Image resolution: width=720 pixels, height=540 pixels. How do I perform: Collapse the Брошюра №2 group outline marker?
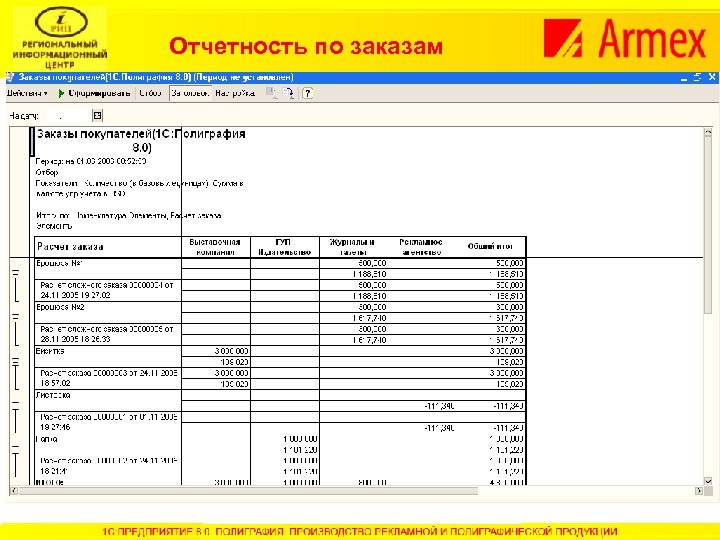pos(16,317)
